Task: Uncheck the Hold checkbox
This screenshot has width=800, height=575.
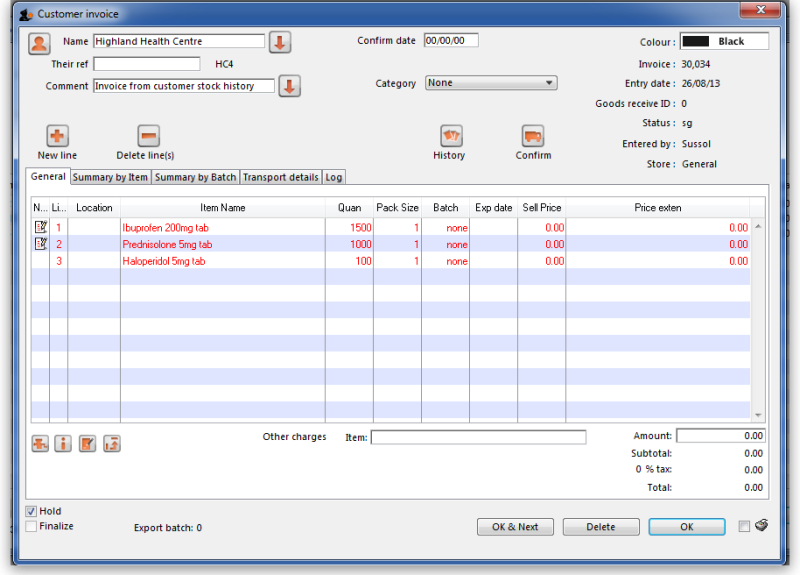Action: click(31, 512)
